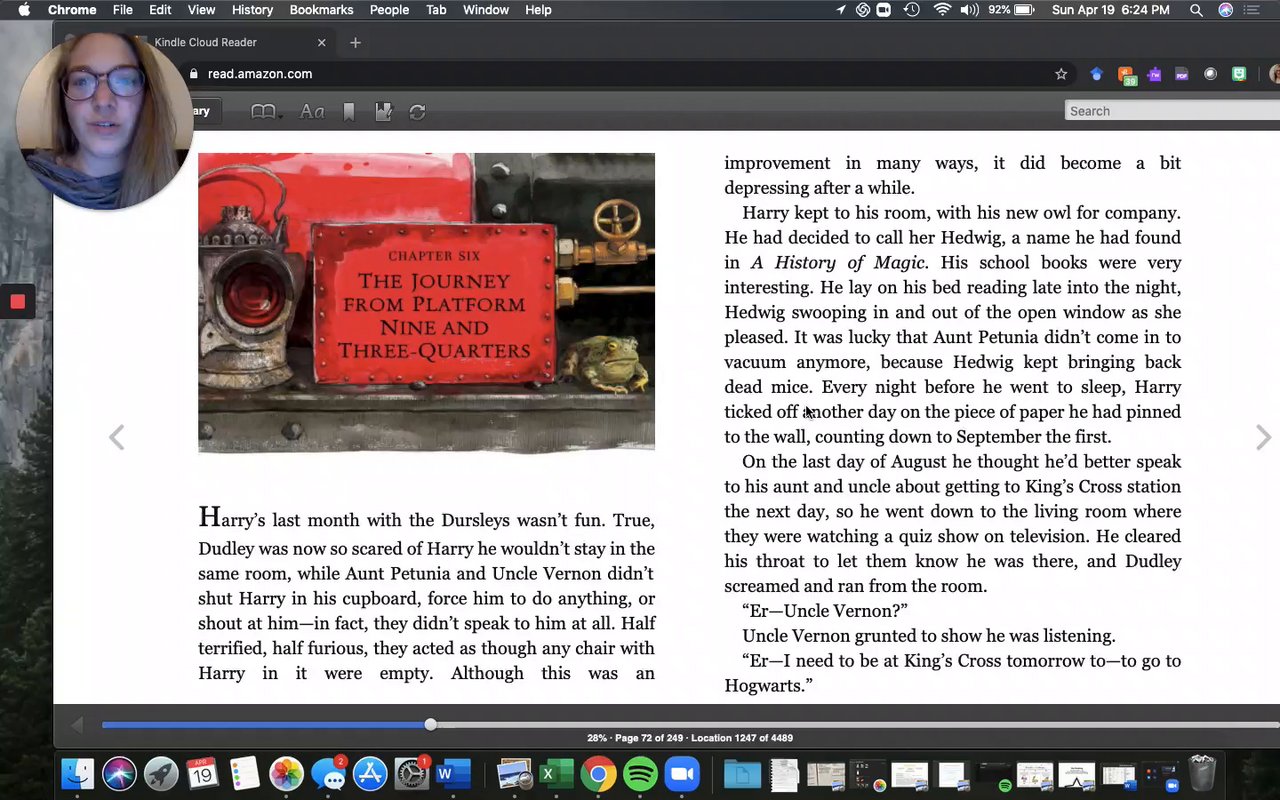Stop recording with the red square button

click(17, 302)
